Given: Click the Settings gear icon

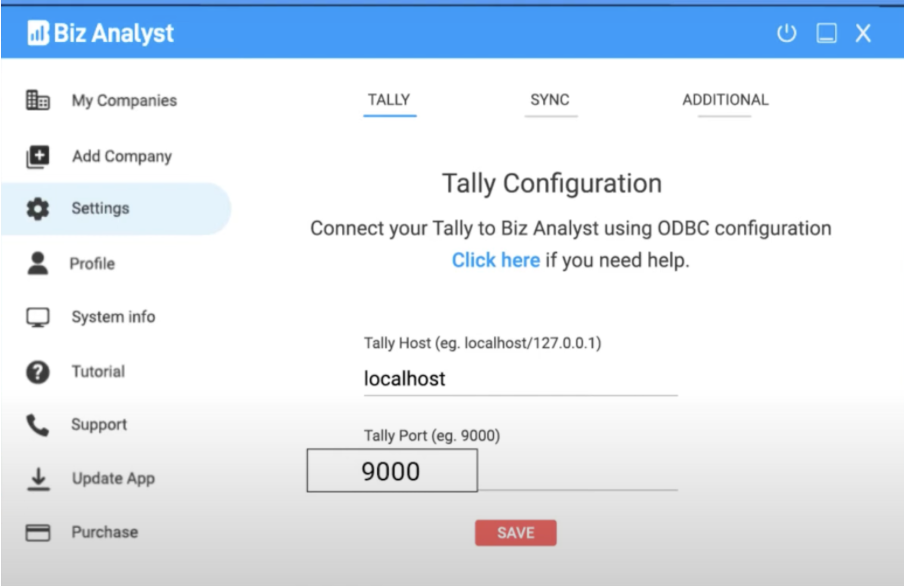Looking at the screenshot, I should tap(37, 208).
